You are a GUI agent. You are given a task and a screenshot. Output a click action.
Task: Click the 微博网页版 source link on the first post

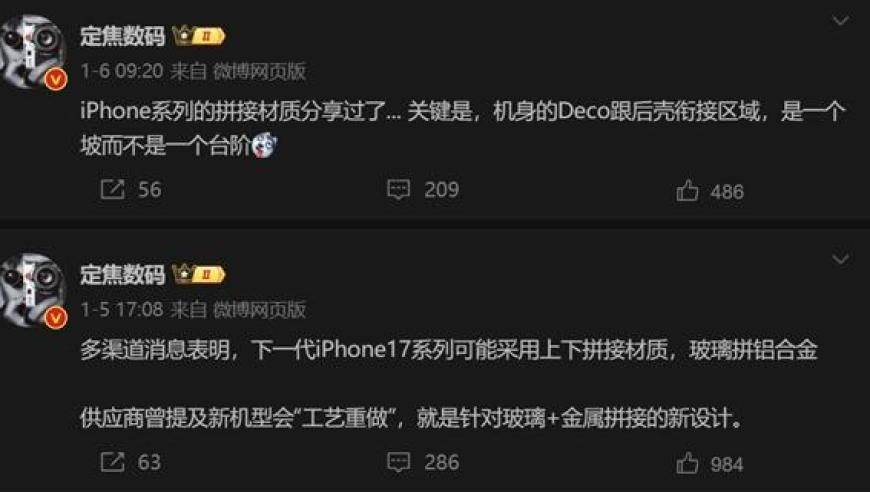(259, 71)
